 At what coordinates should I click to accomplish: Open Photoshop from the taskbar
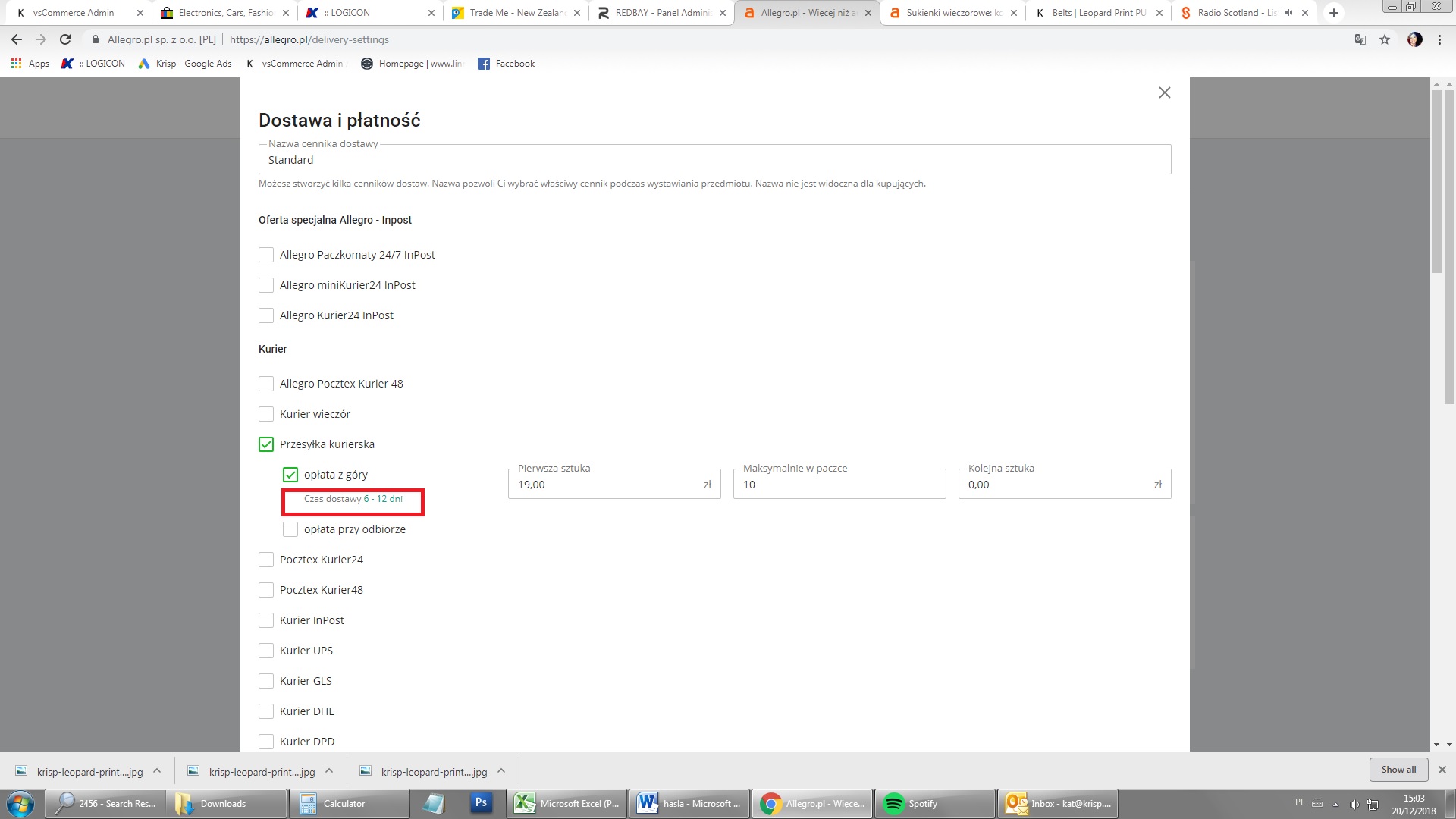tap(481, 803)
